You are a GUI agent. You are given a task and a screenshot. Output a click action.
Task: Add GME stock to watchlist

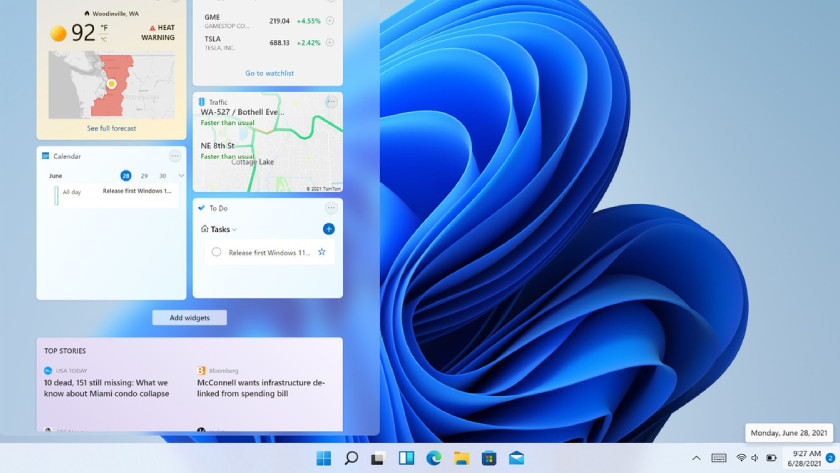click(x=330, y=20)
